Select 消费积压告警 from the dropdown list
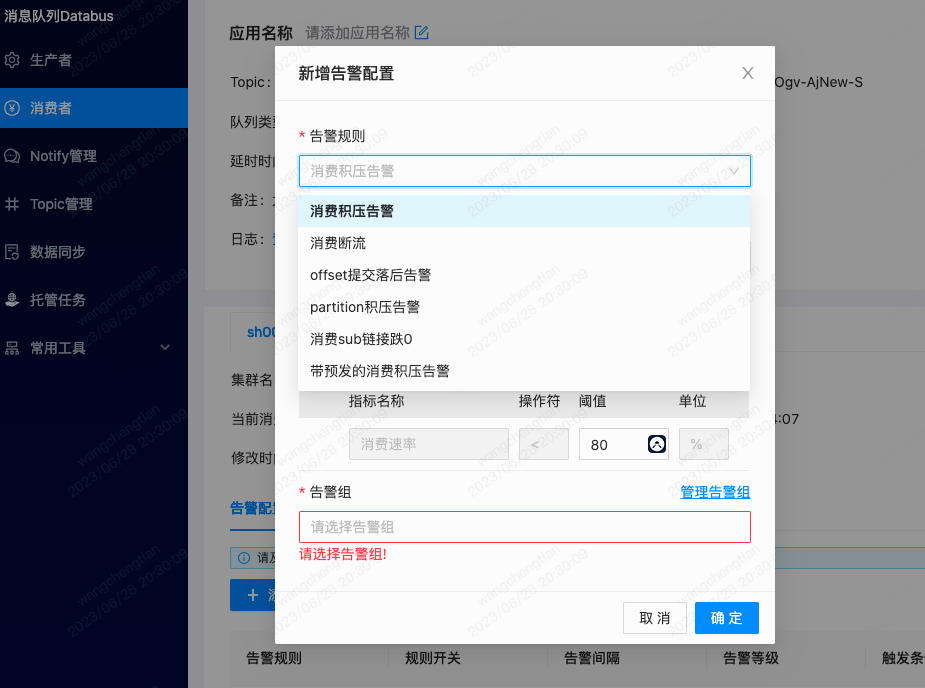Image resolution: width=925 pixels, height=688 pixels. pyautogui.click(x=524, y=211)
